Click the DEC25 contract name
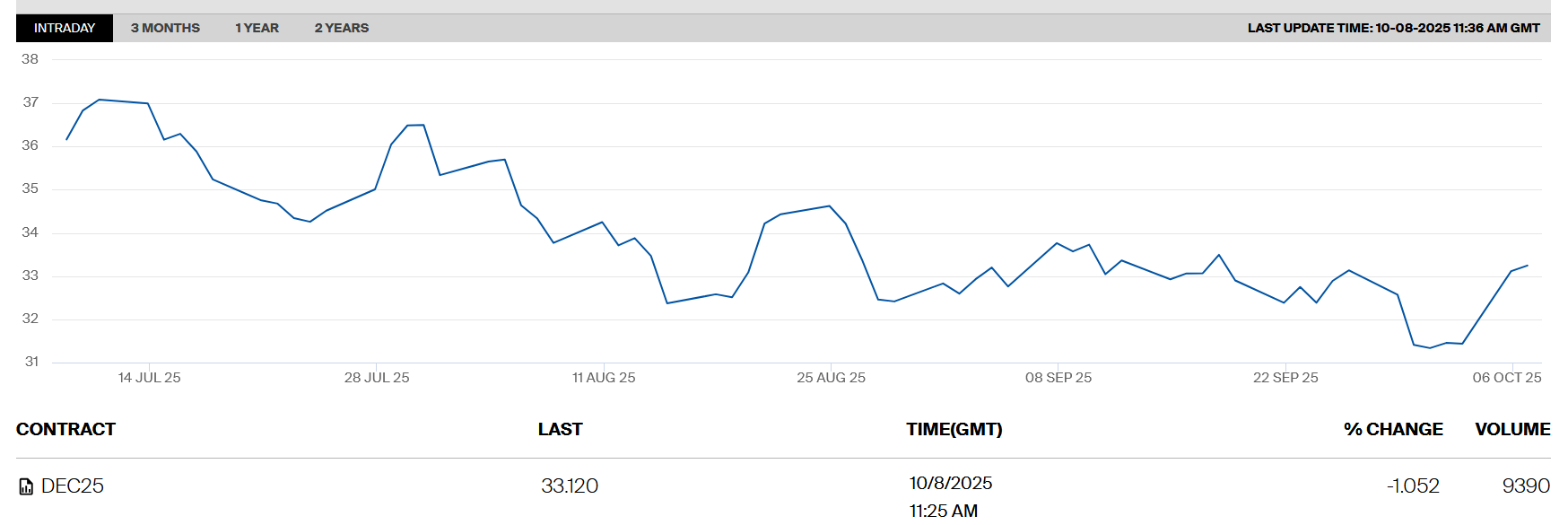Image resolution: width=1568 pixels, height=525 pixels. 73,486
